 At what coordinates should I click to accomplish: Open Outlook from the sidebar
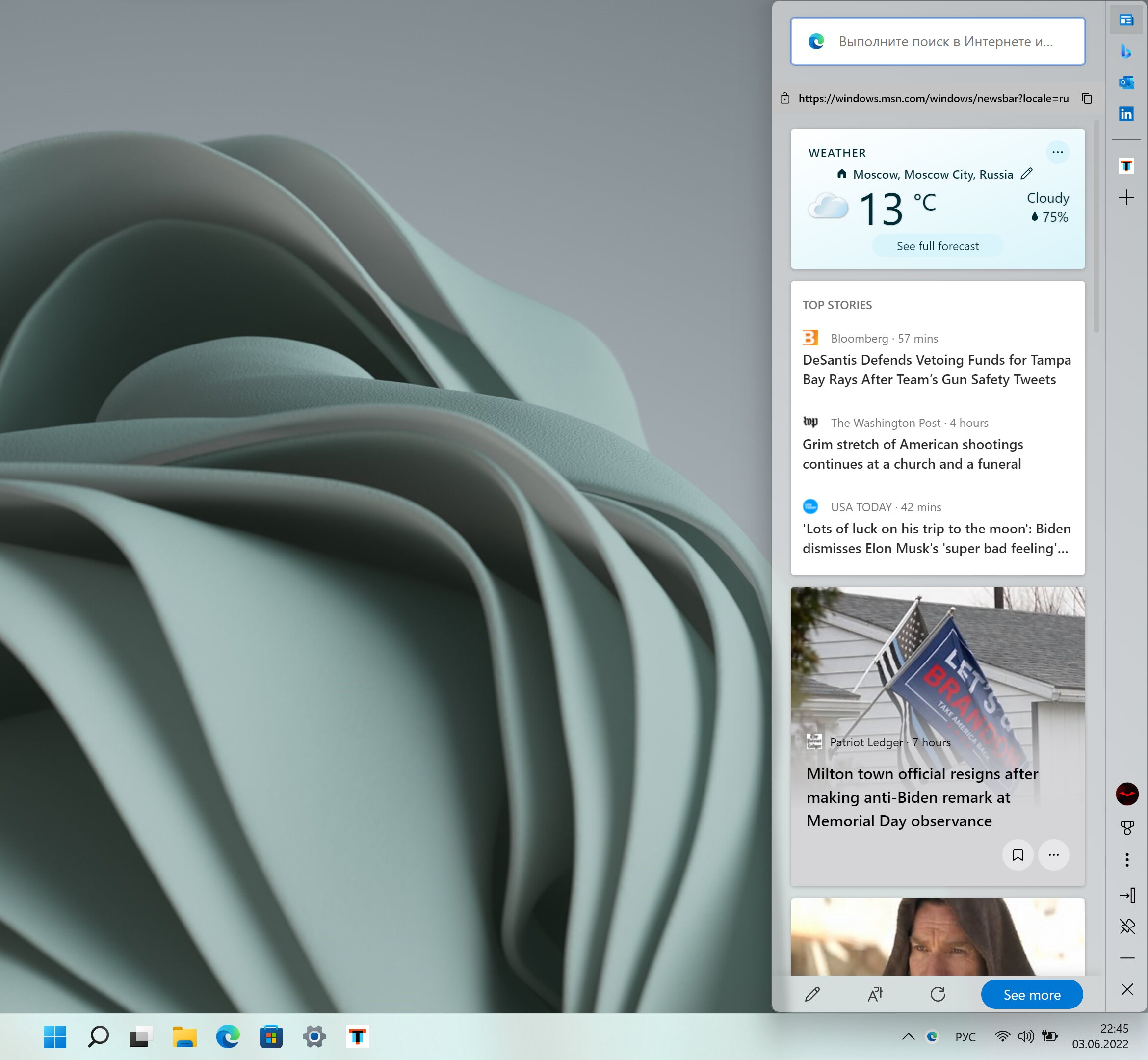1126,82
